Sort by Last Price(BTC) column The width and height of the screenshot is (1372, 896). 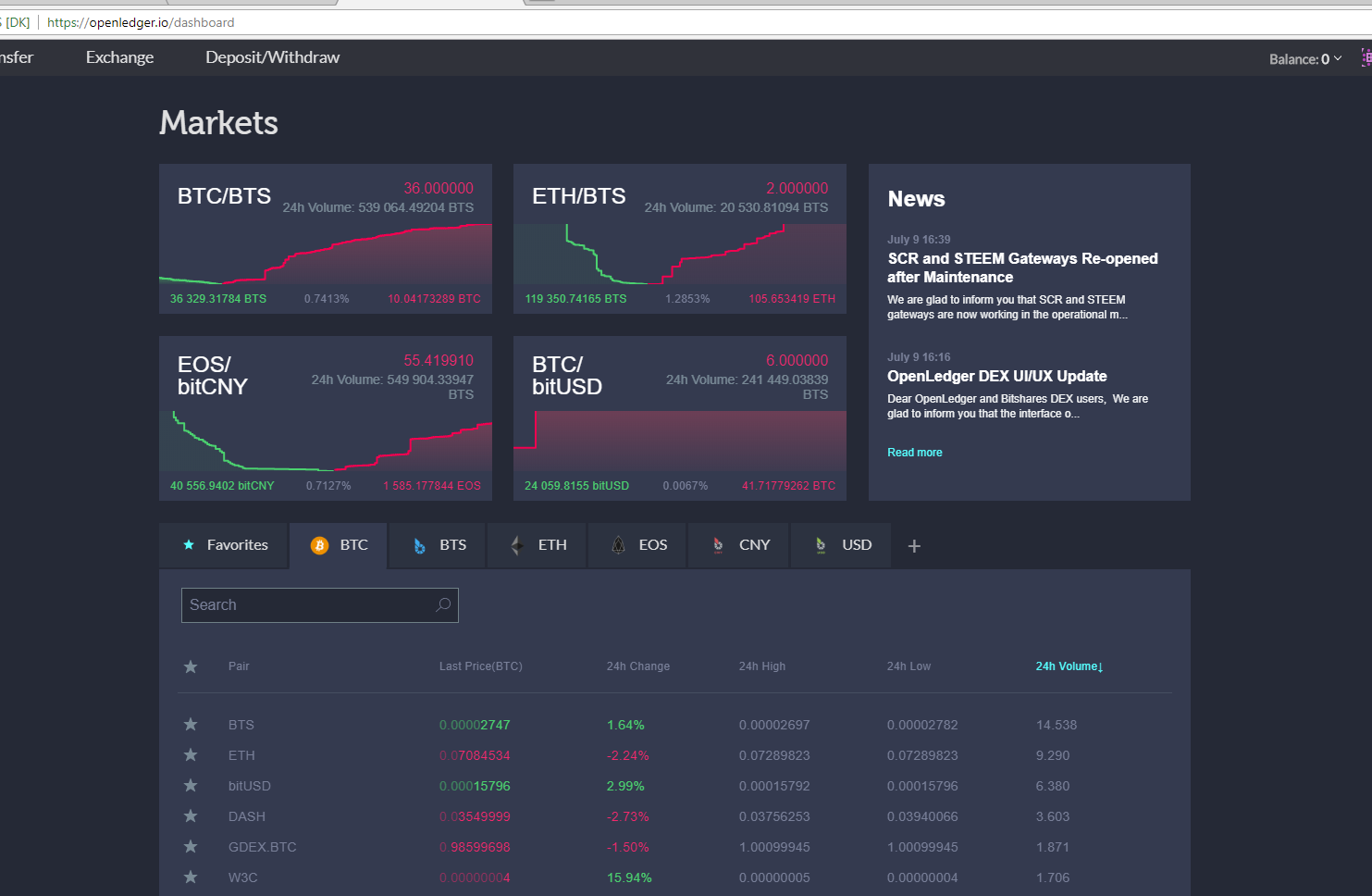(x=481, y=666)
